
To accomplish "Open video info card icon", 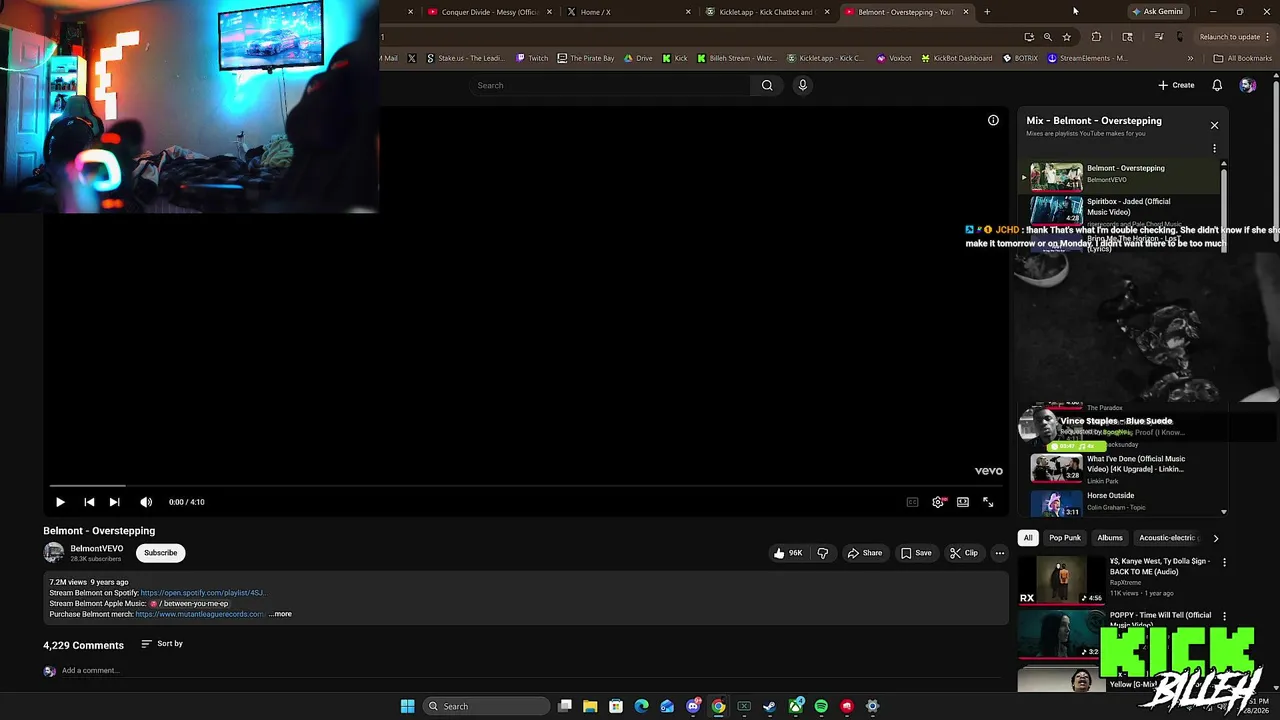I will [x=993, y=120].
